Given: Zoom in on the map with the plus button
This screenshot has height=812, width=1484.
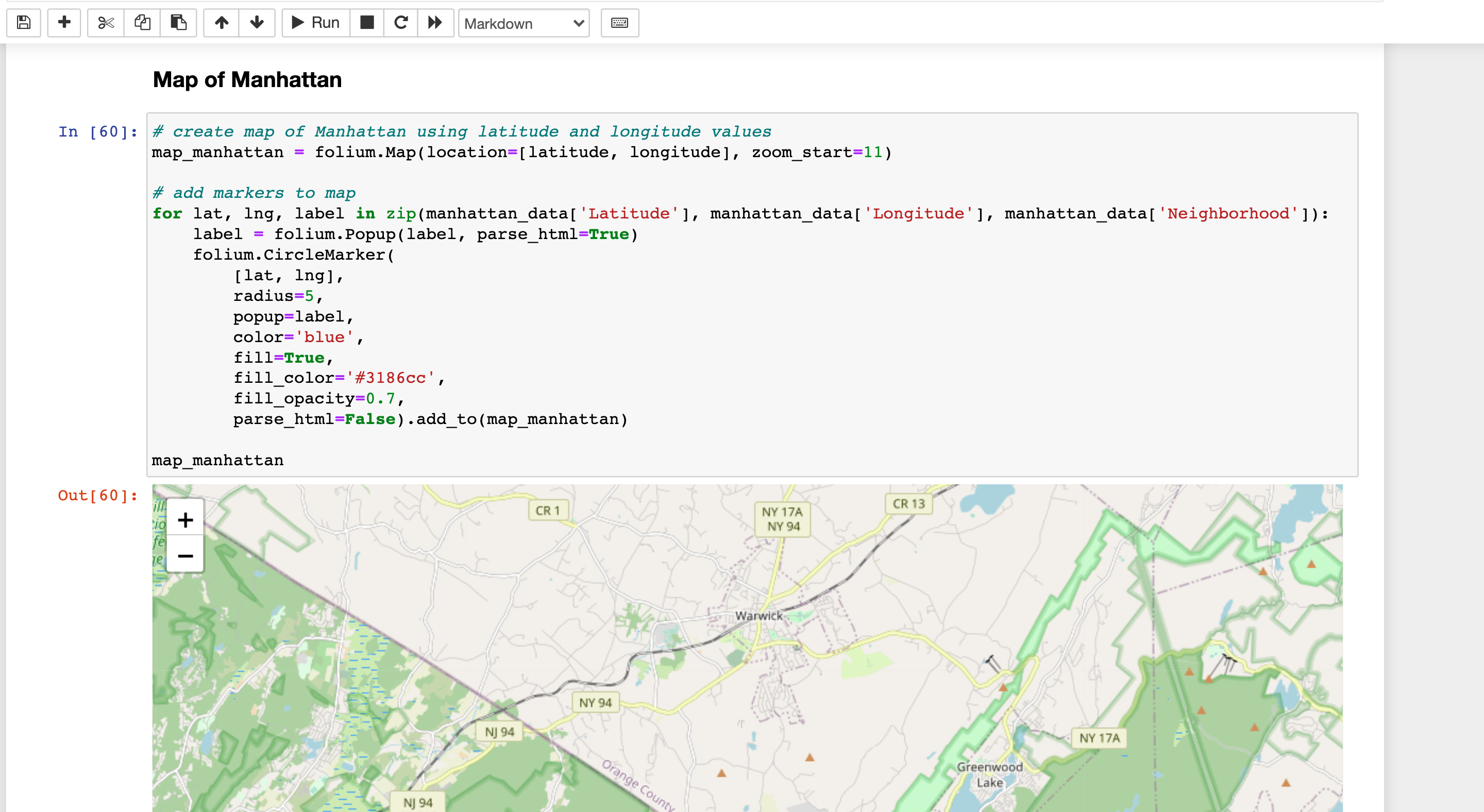Looking at the screenshot, I should [185, 520].
